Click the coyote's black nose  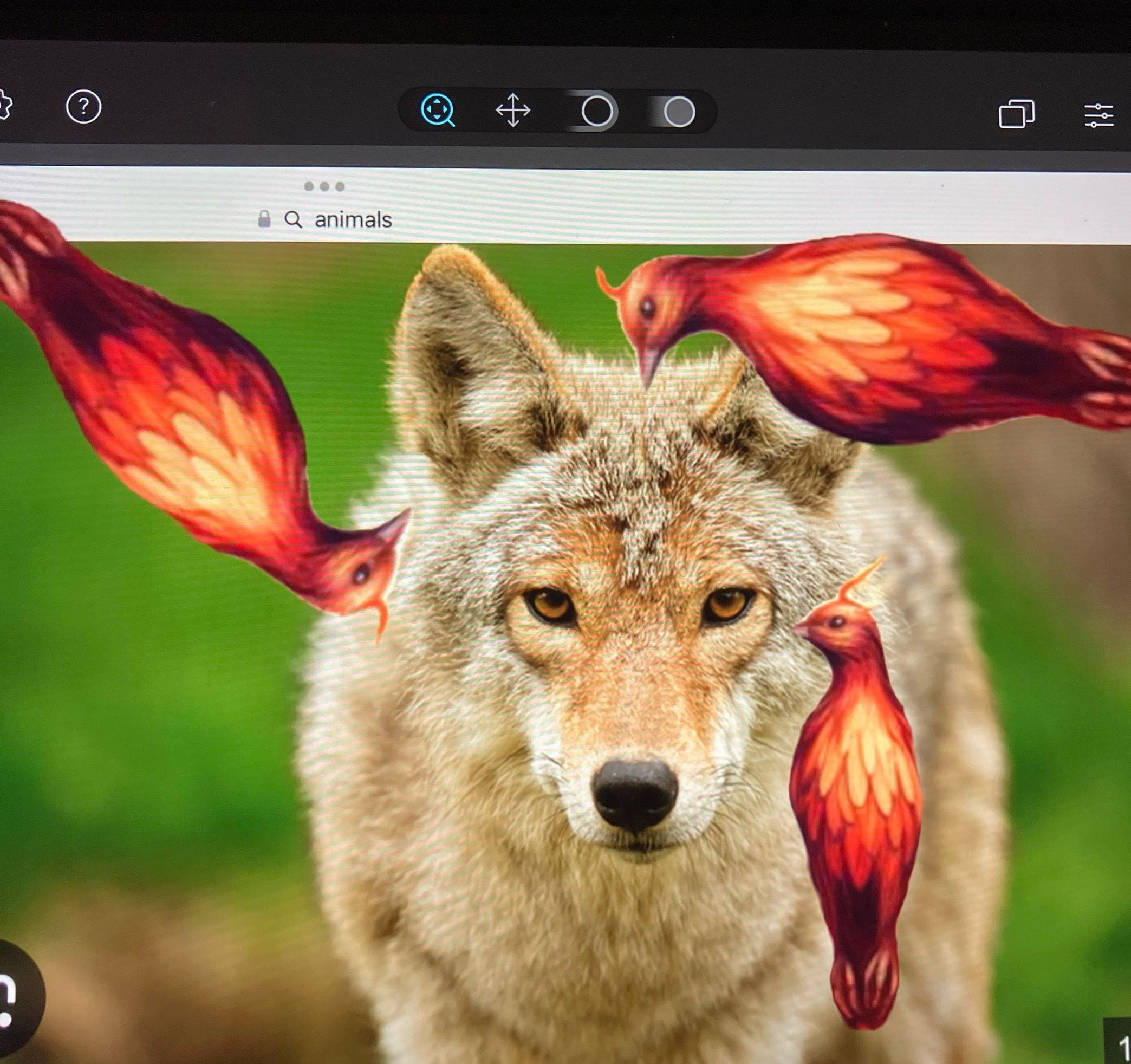pos(634,794)
